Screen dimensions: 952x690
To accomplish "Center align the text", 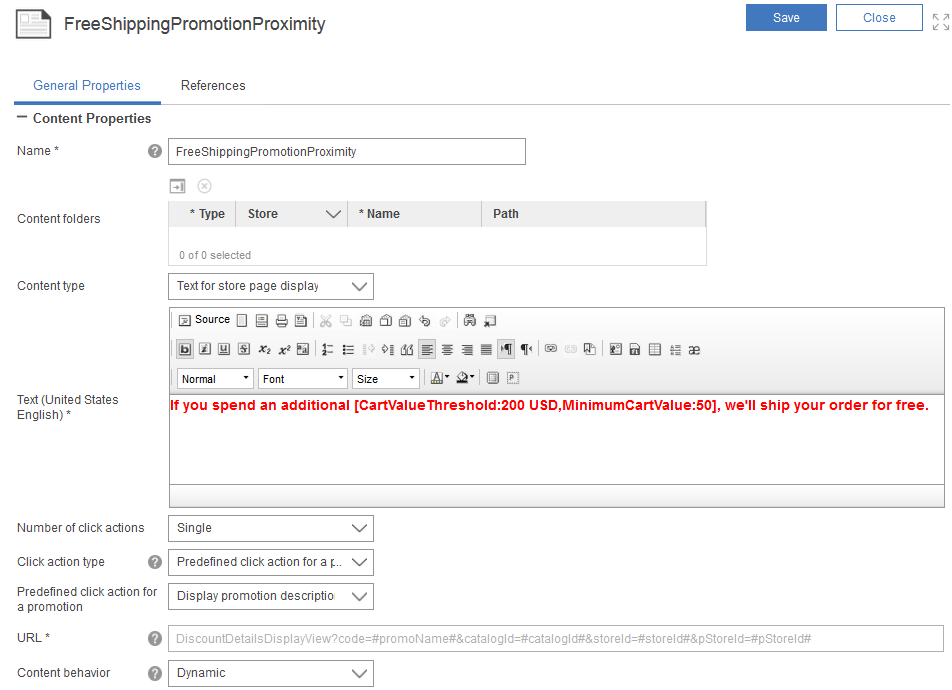I will [447, 349].
